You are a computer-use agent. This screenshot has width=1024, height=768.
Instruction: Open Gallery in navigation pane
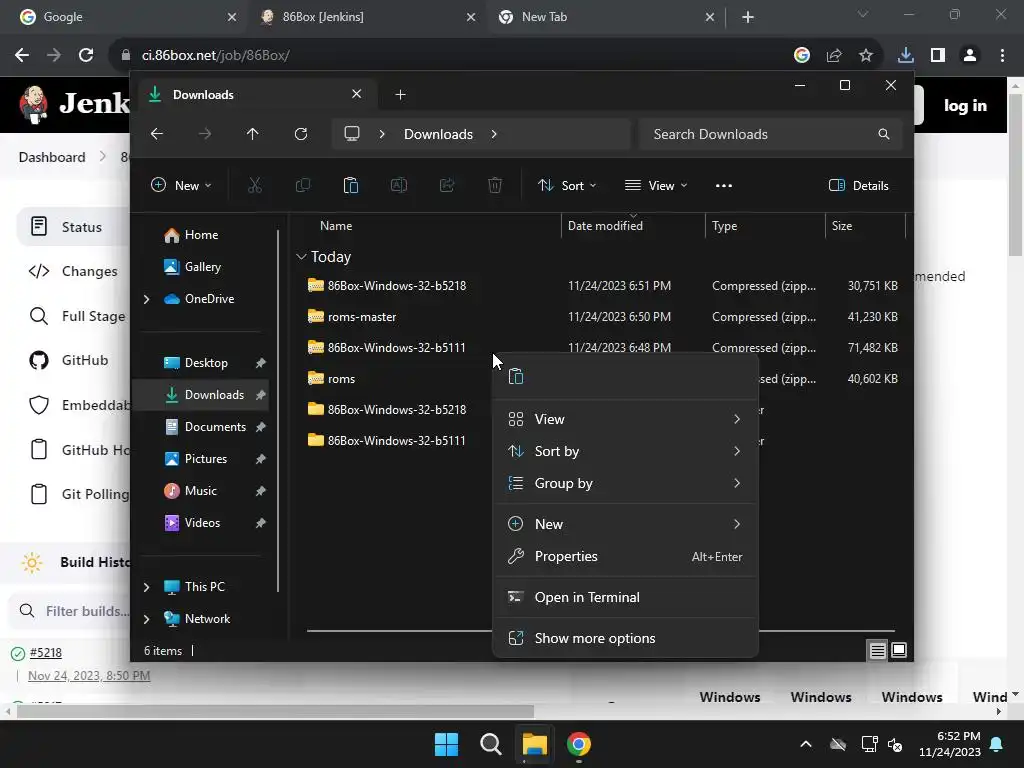point(202,267)
